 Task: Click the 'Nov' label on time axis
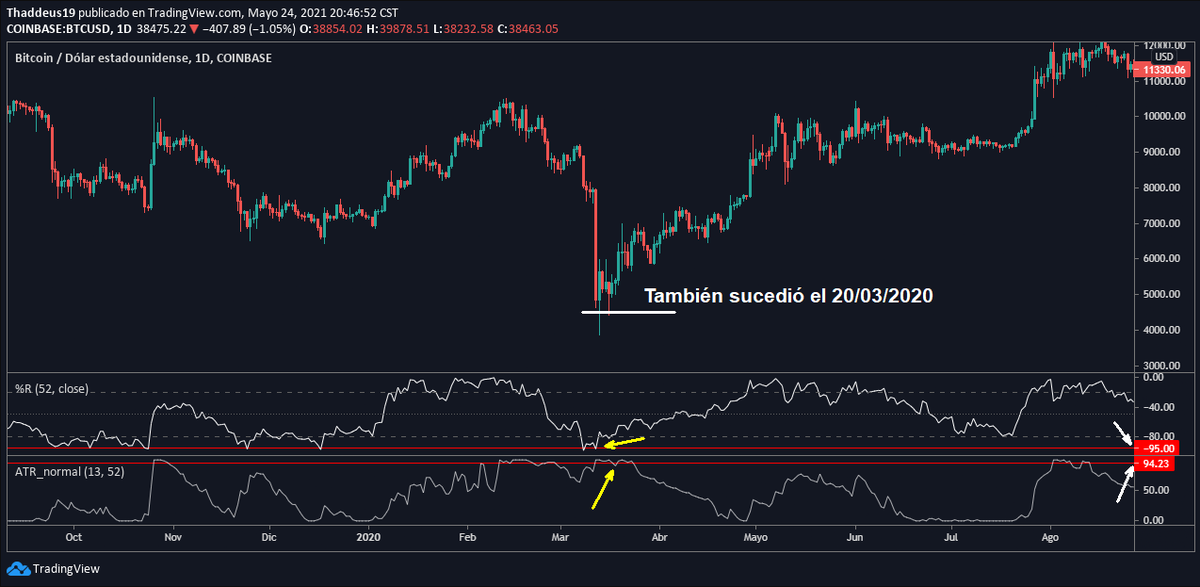click(x=174, y=536)
